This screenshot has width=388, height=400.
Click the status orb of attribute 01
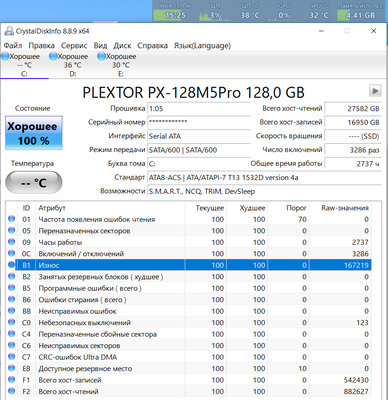point(12,219)
